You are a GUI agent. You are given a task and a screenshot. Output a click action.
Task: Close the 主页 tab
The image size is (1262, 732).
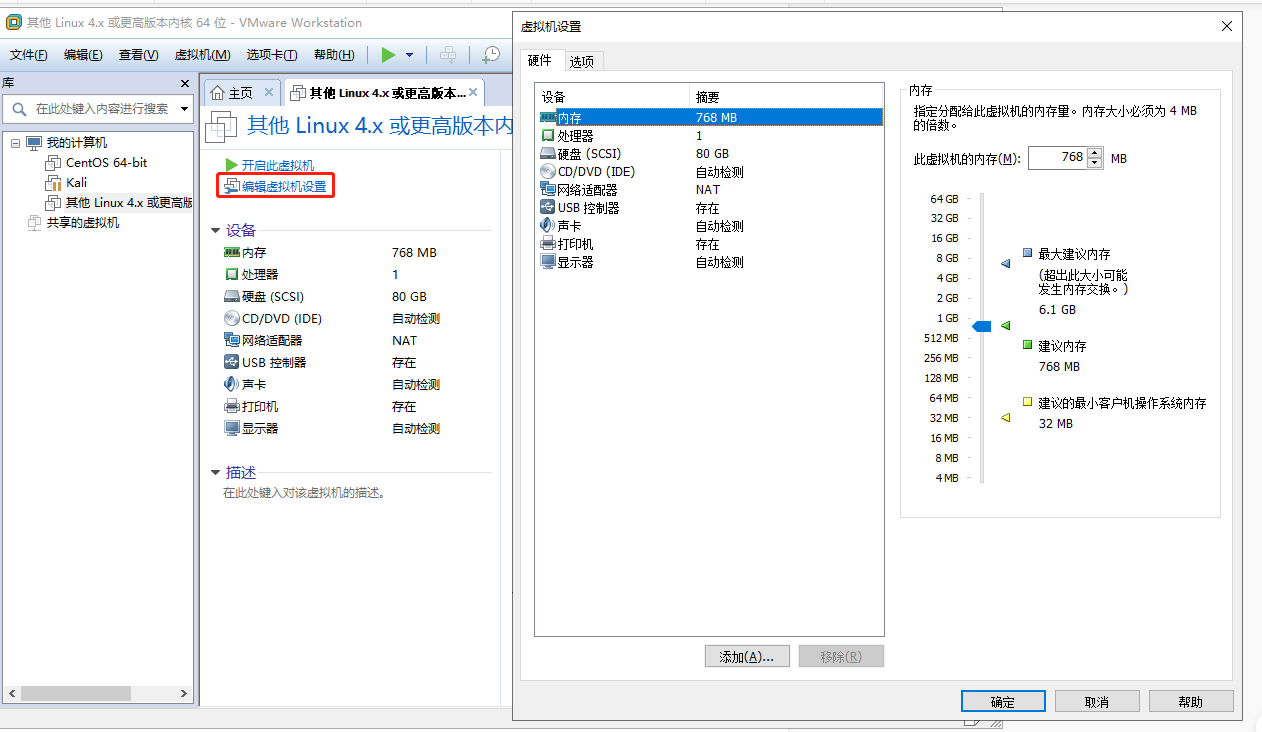268,92
